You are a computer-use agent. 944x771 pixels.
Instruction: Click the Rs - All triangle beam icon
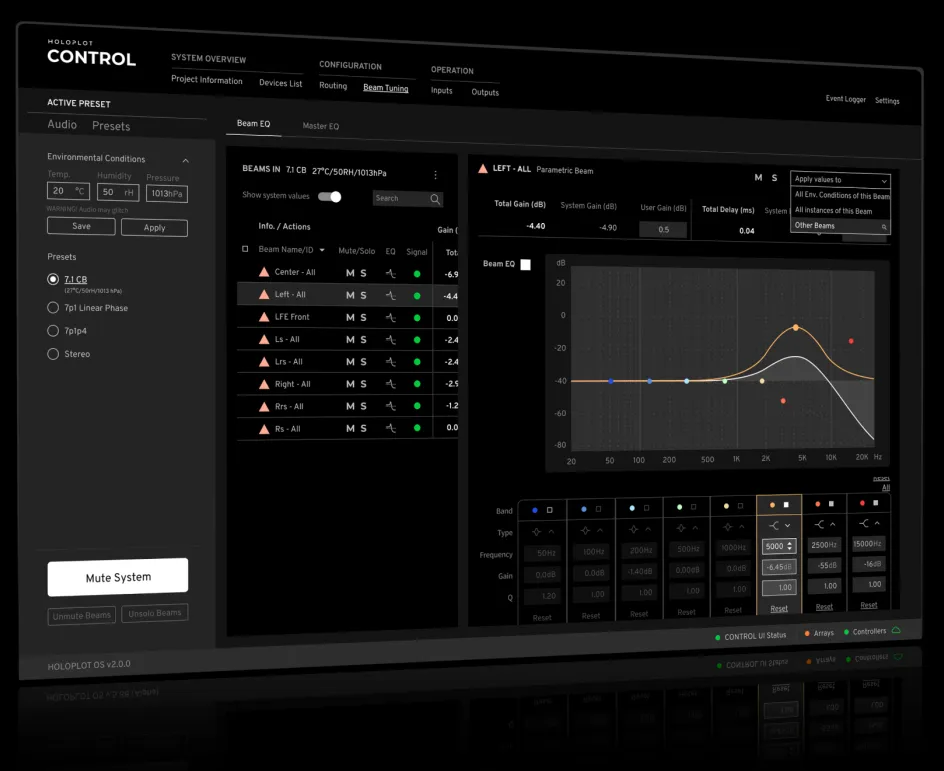[x=264, y=429]
